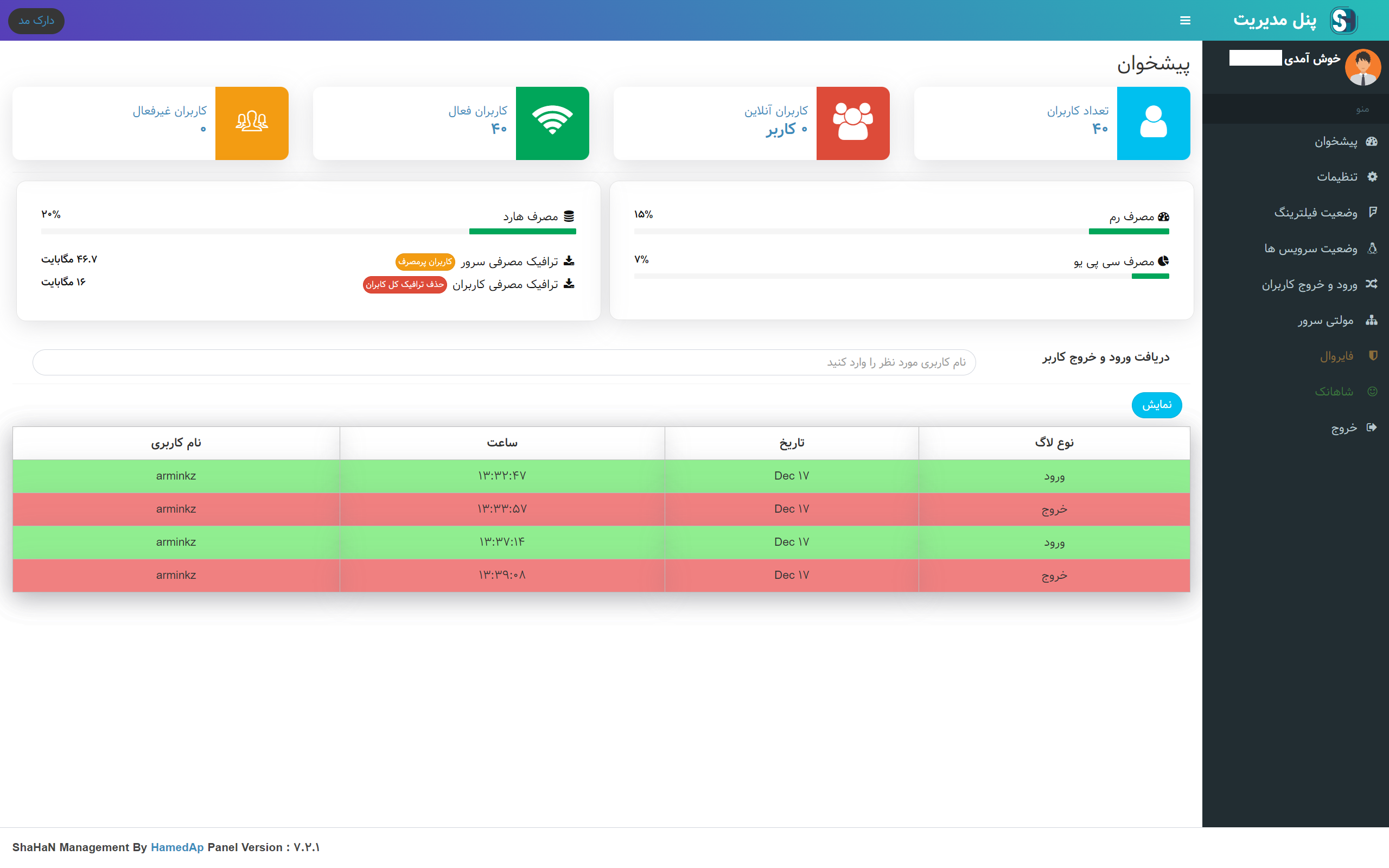The width and height of the screenshot is (1389, 868).
Task: Toggle dark mode with the دارک مد button
Action: click(x=36, y=21)
